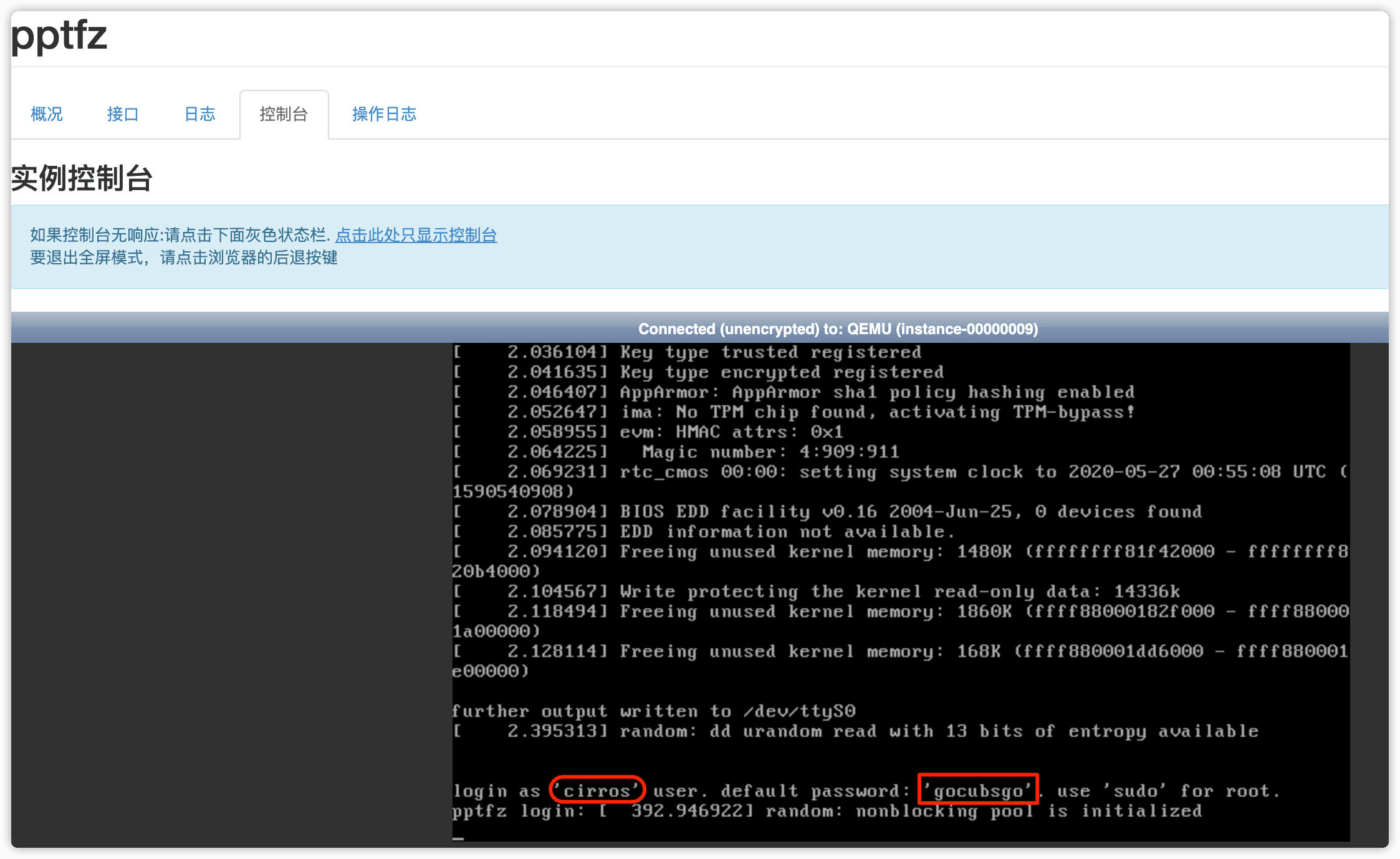Click the 'further output written to /dev/ttyS0' line

point(654,711)
